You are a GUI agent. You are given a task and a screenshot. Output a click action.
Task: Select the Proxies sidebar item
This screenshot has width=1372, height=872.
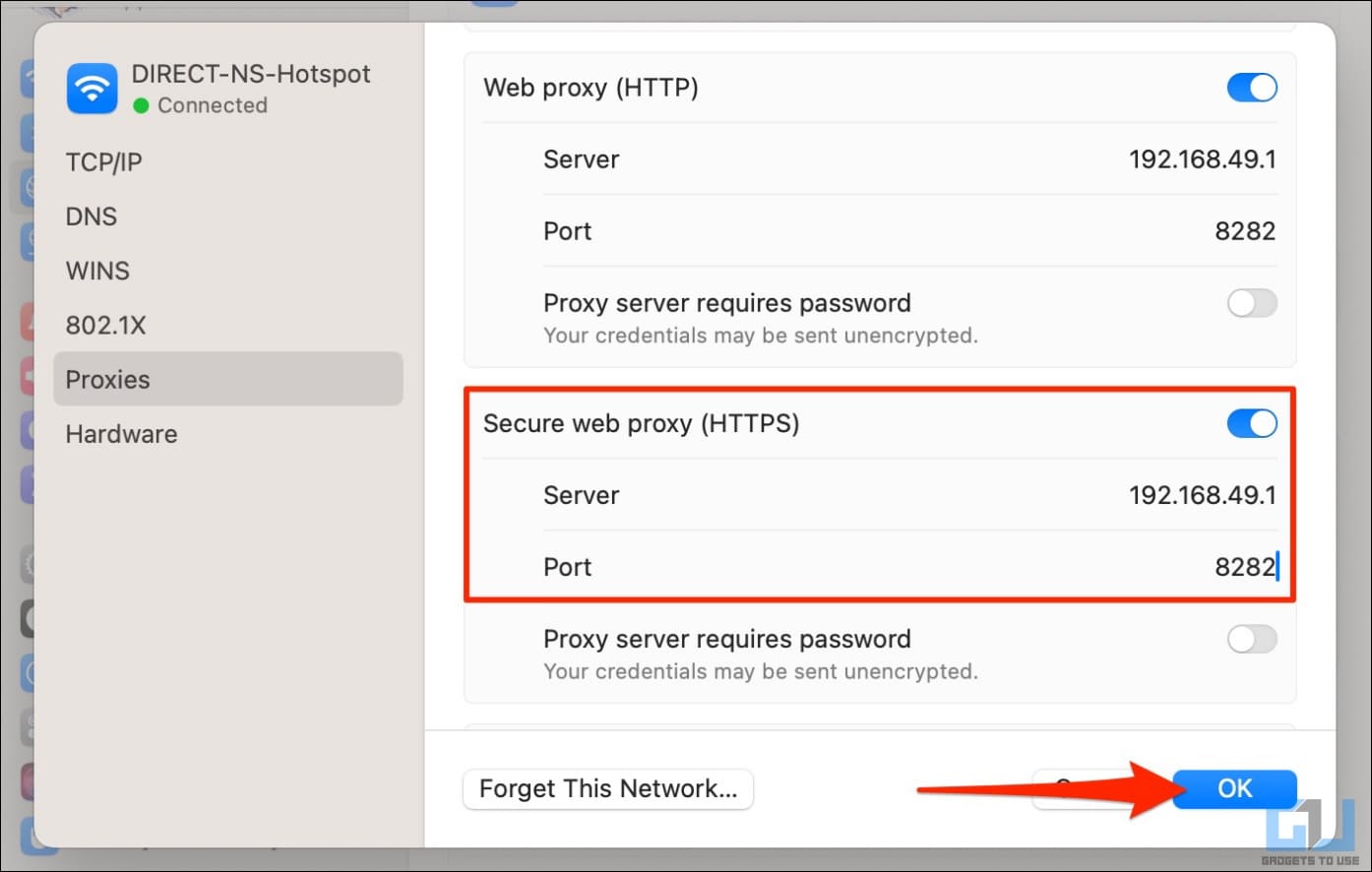pos(228,379)
